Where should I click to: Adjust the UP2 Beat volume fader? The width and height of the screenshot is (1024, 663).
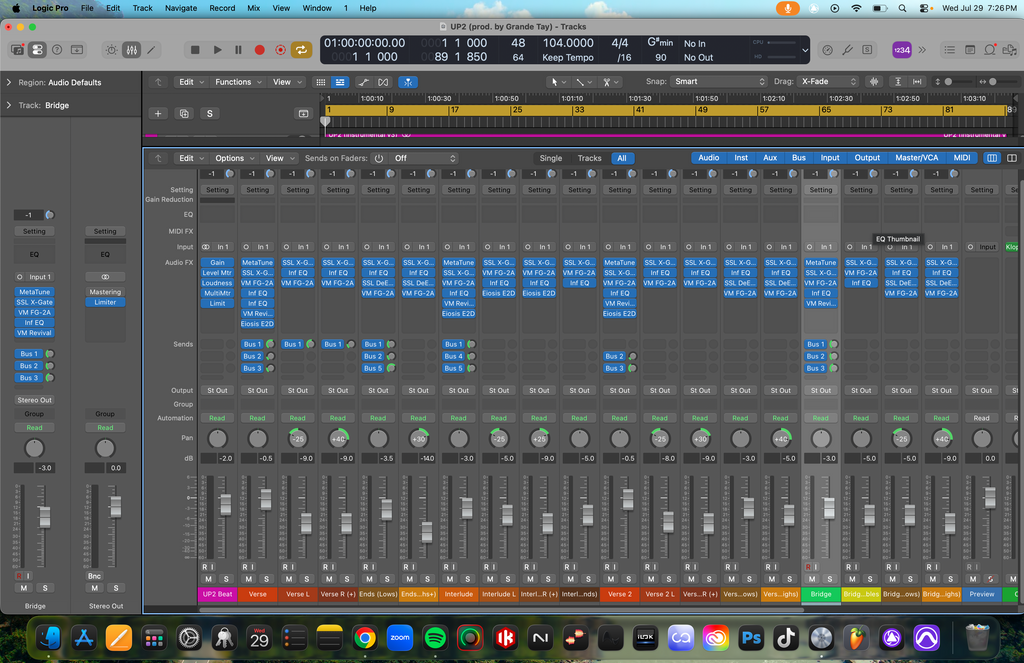click(x=225, y=504)
